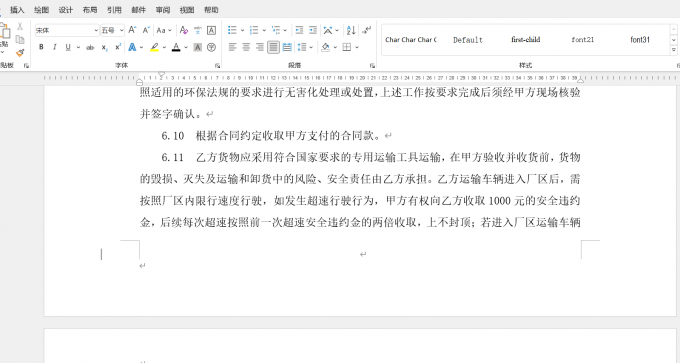The width and height of the screenshot is (680, 363).
Task: Apply numbered list
Action: [254, 30]
